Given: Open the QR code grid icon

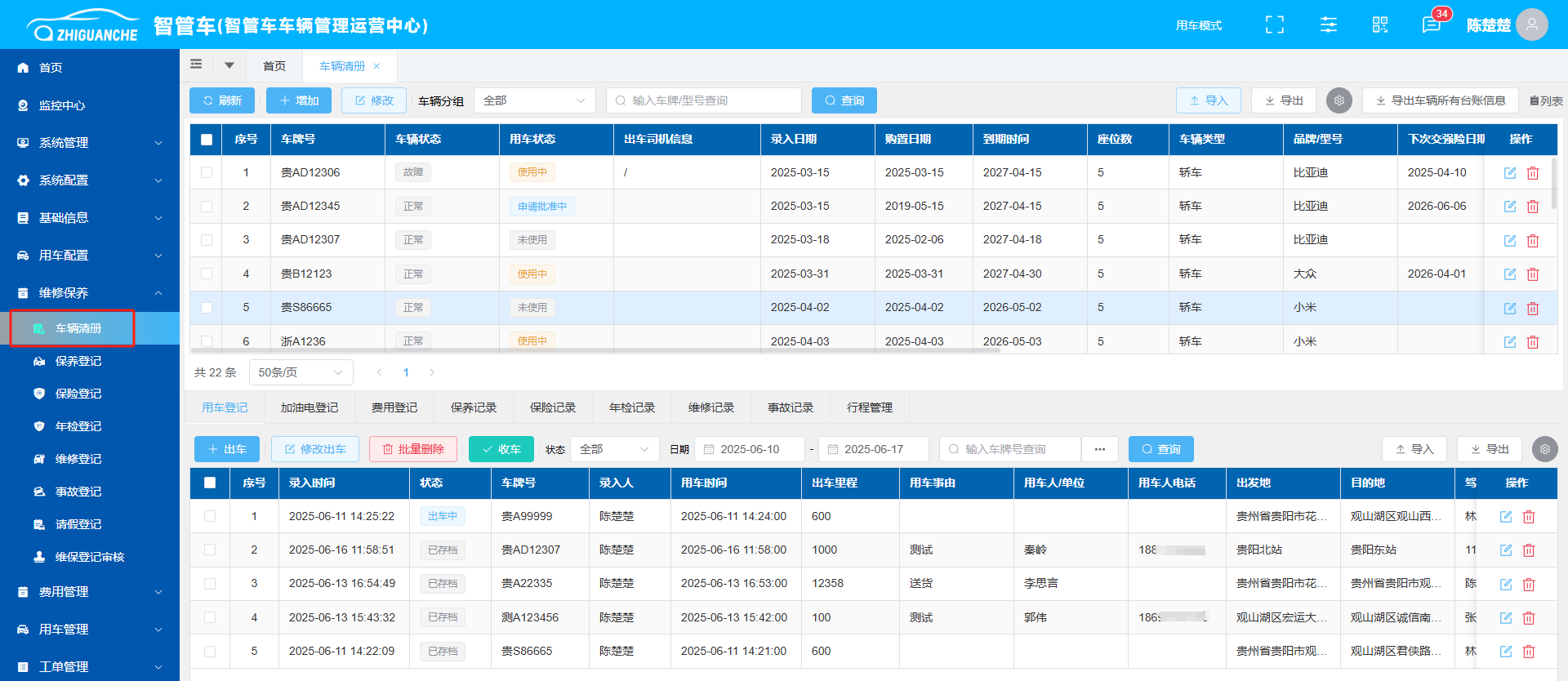Looking at the screenshot, I should 1380,24.
